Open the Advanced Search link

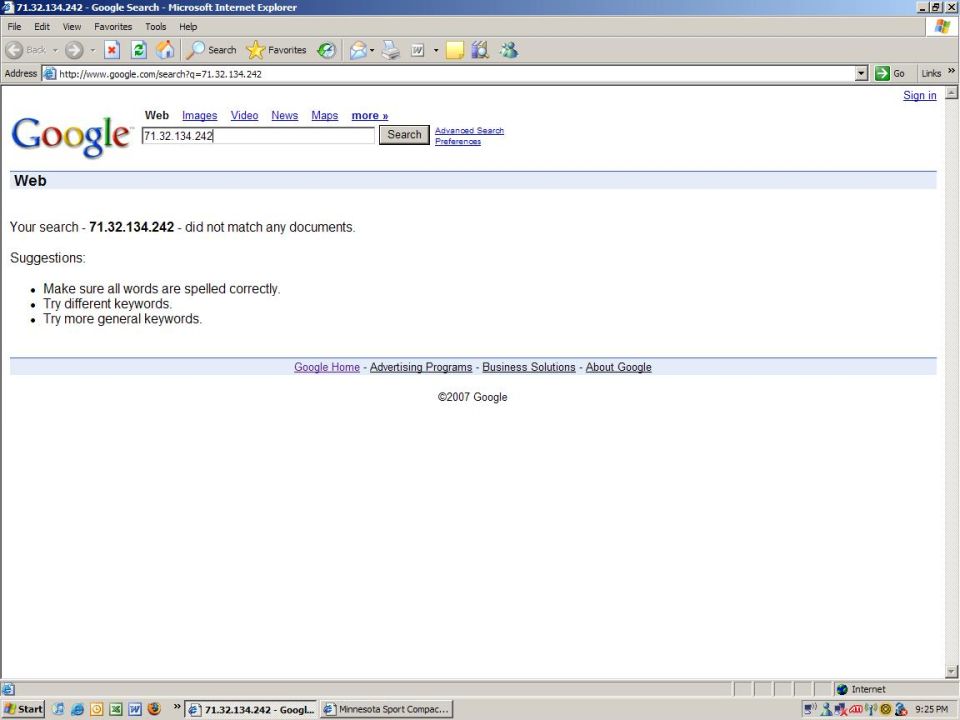tap(470, 130)
